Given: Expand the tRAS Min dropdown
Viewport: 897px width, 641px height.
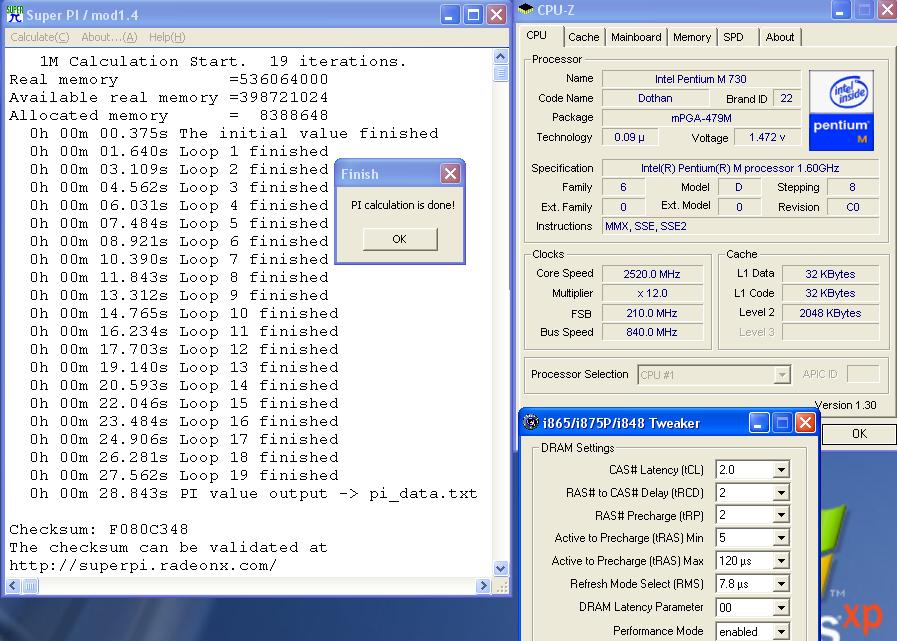Looking at the screenshot, I should coord(781,538).
